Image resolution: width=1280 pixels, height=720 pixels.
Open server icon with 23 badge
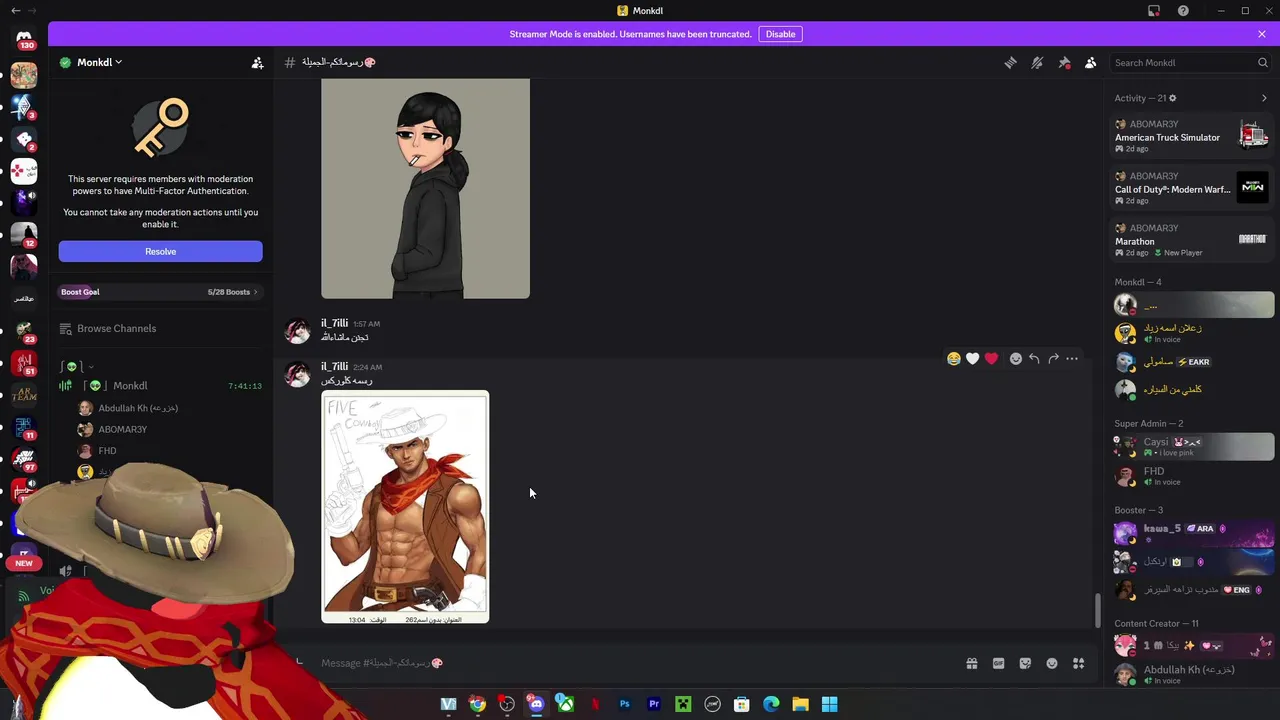coord(24,331)
